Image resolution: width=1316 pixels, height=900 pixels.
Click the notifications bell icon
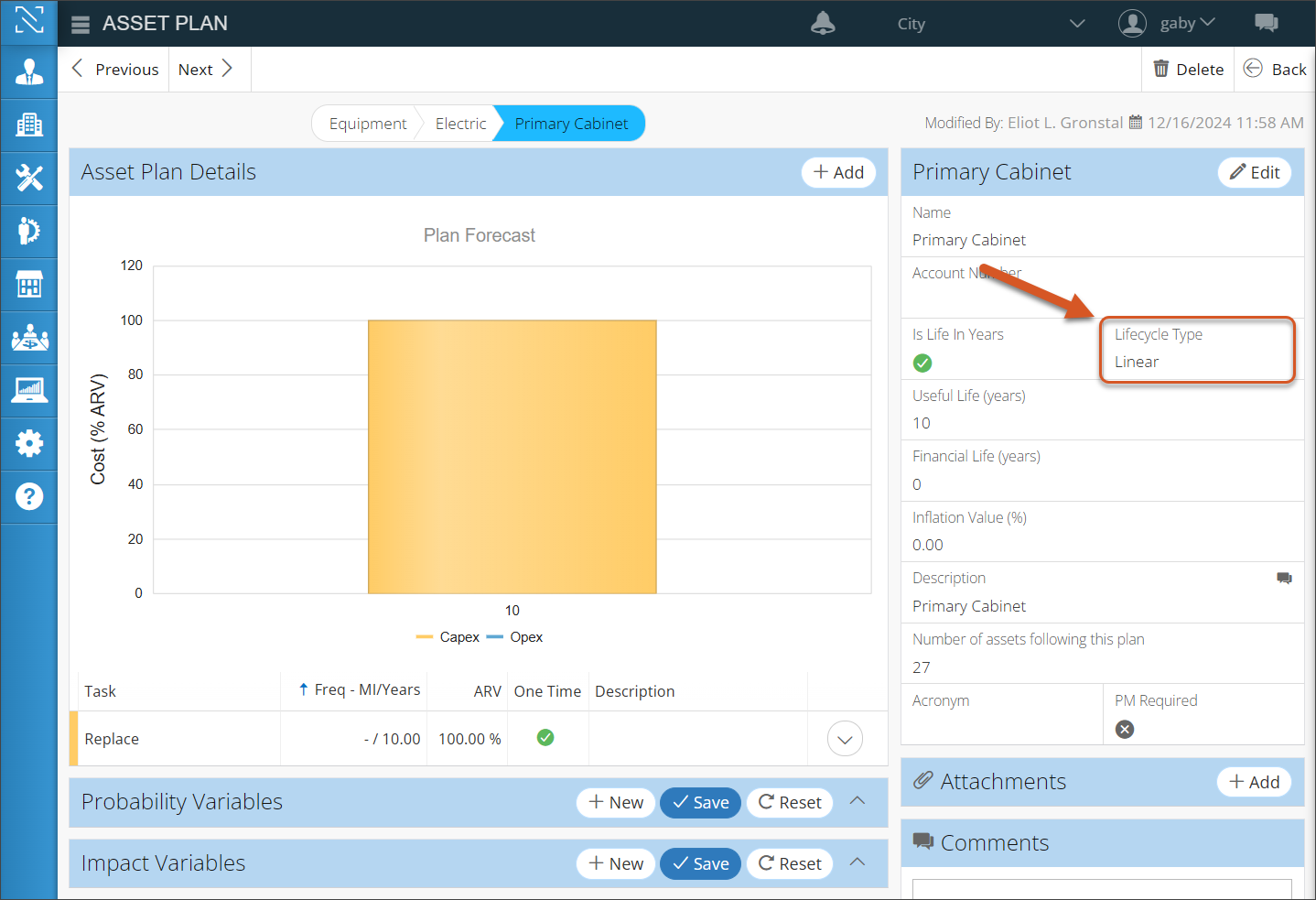(823, 24)
